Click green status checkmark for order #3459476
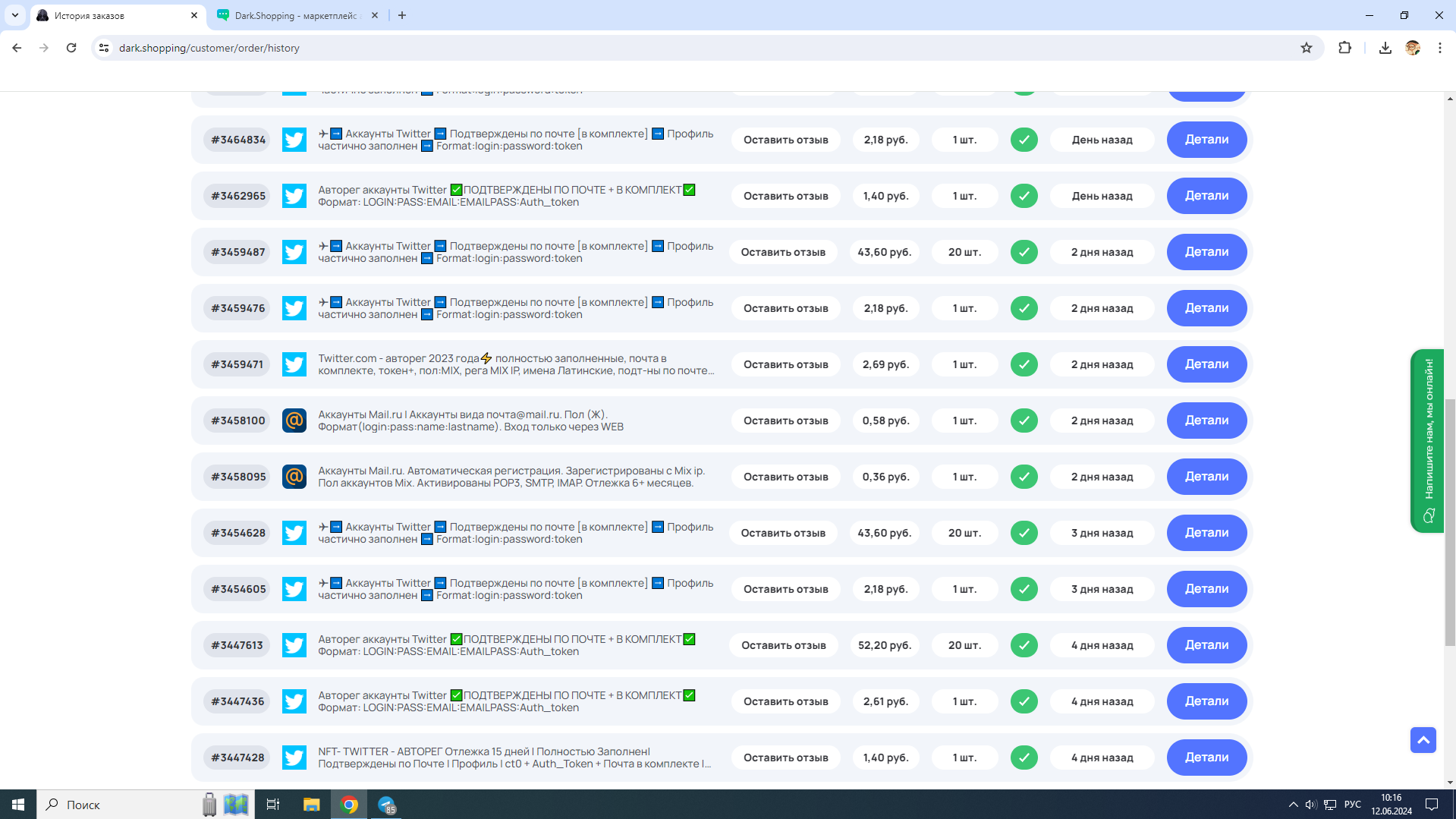1456x819 pixels. click(x=1024, y=308)
